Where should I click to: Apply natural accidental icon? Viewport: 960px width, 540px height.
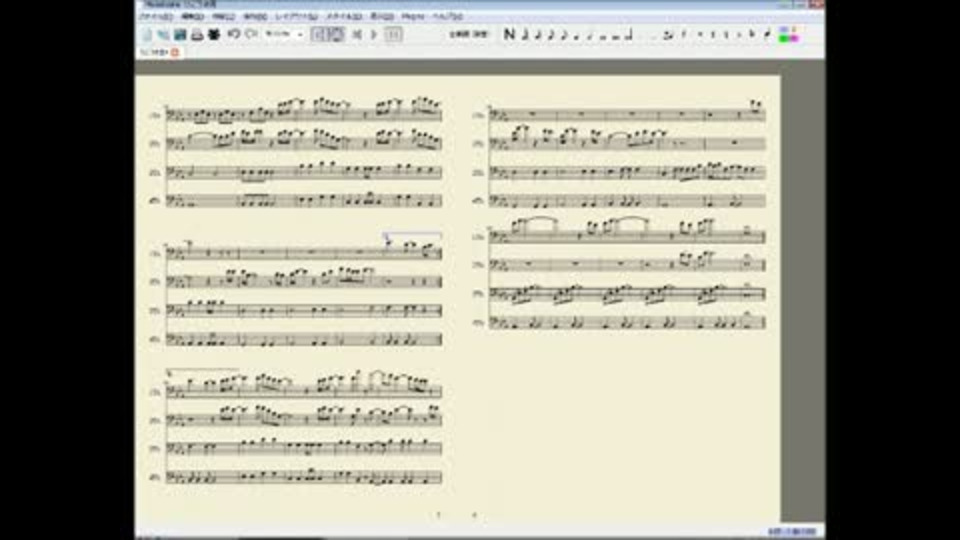726,35
